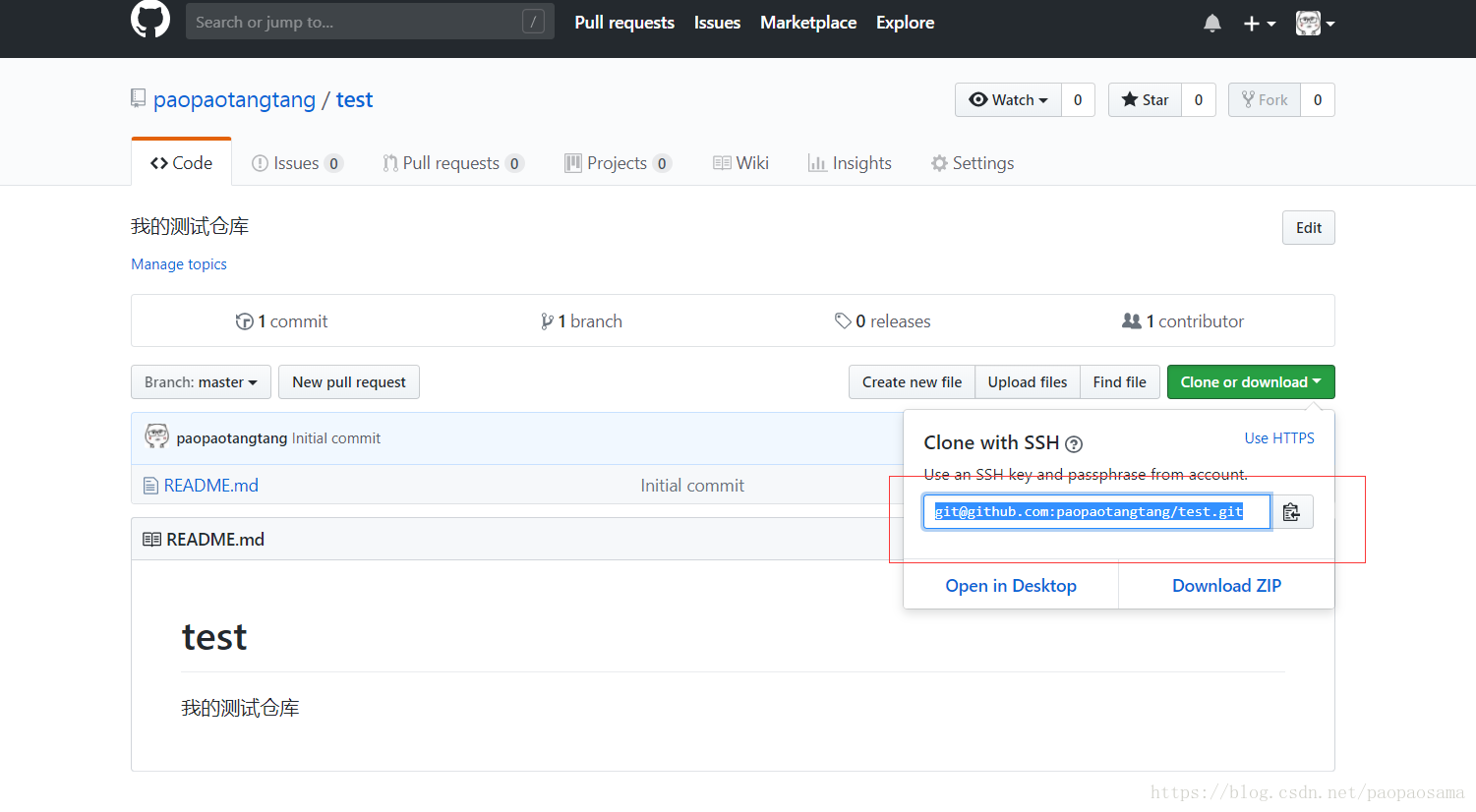Open Branch: master dropdown
Image resolution: width=1476 pixels, height=812 pixels.
point(201,382)
